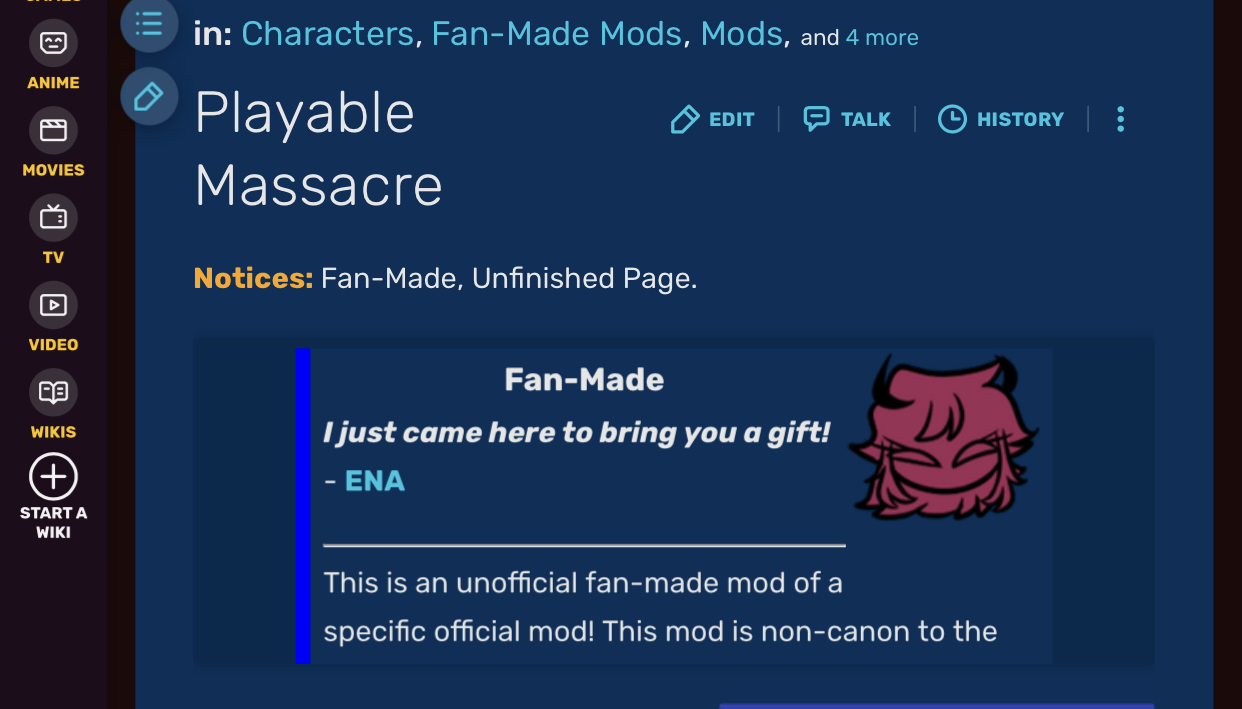This screenshot has height=709, width=1242.
Task: Open the Characters category link
Action: [x=327, y=35]
